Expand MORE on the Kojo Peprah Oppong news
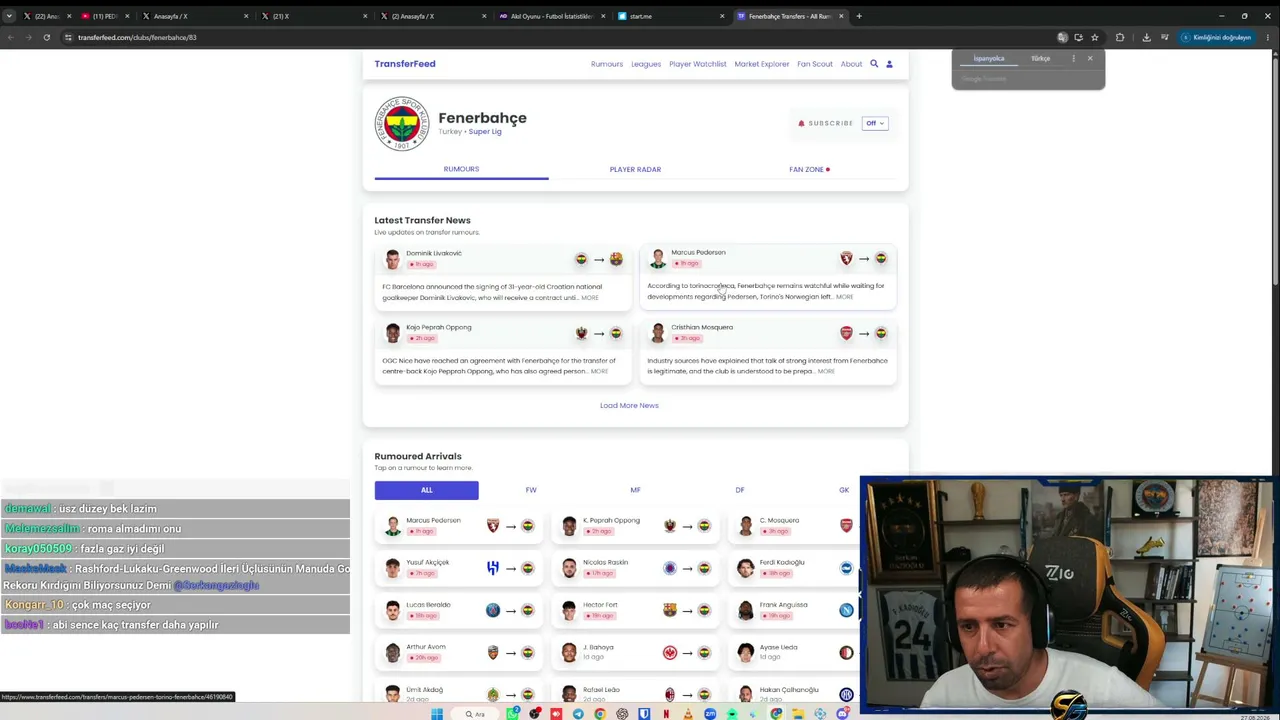 (x=599, y=372)
